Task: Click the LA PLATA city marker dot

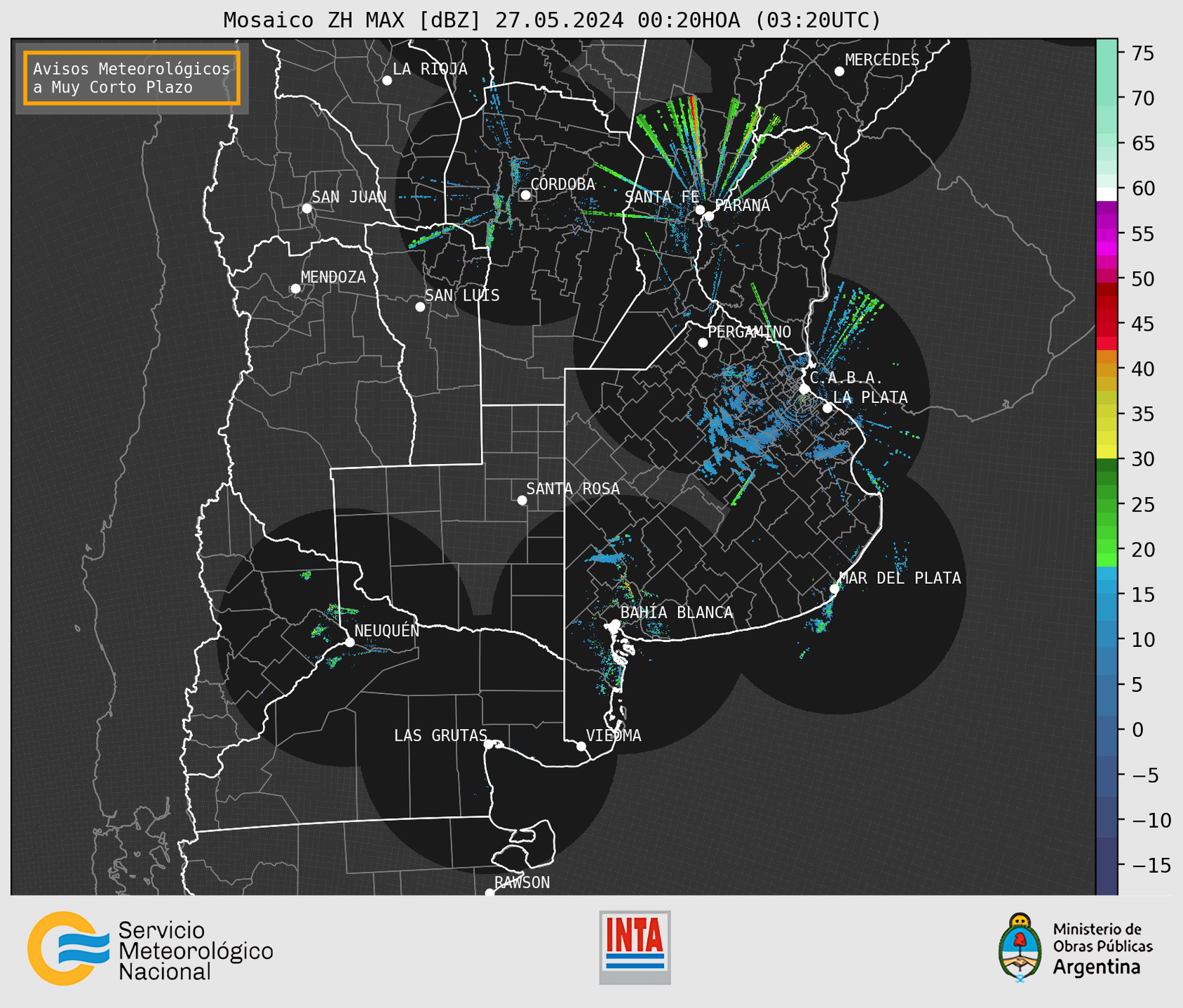Action: 827,408
